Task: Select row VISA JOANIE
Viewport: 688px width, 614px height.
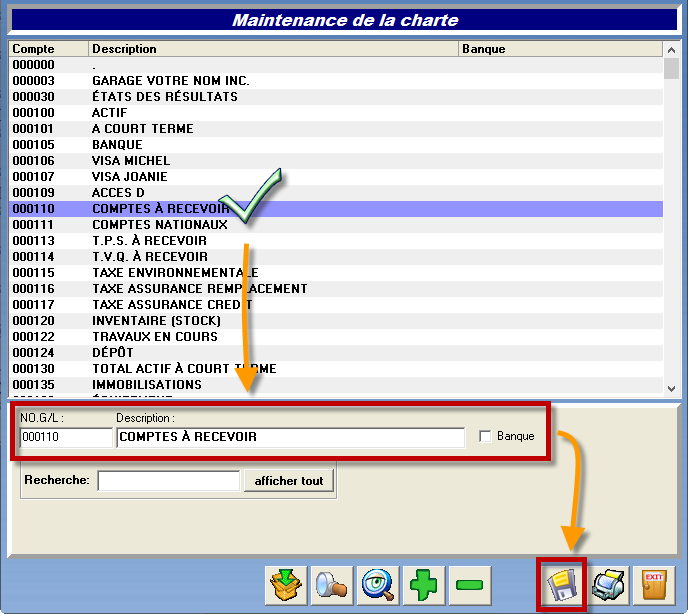Action: point(336,177)
